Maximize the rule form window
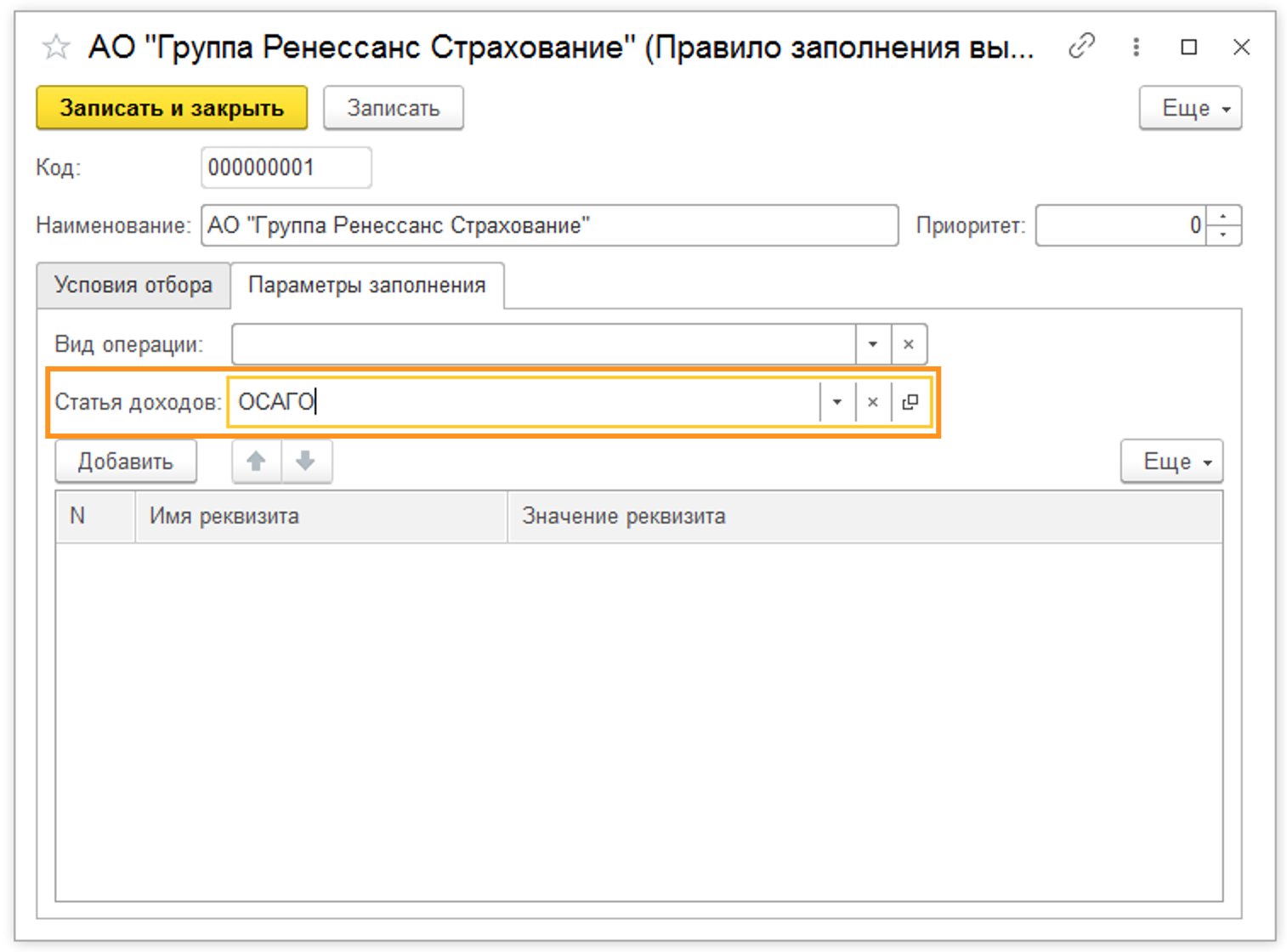Screen dimensions: 1287x952 click(1189, 47)
